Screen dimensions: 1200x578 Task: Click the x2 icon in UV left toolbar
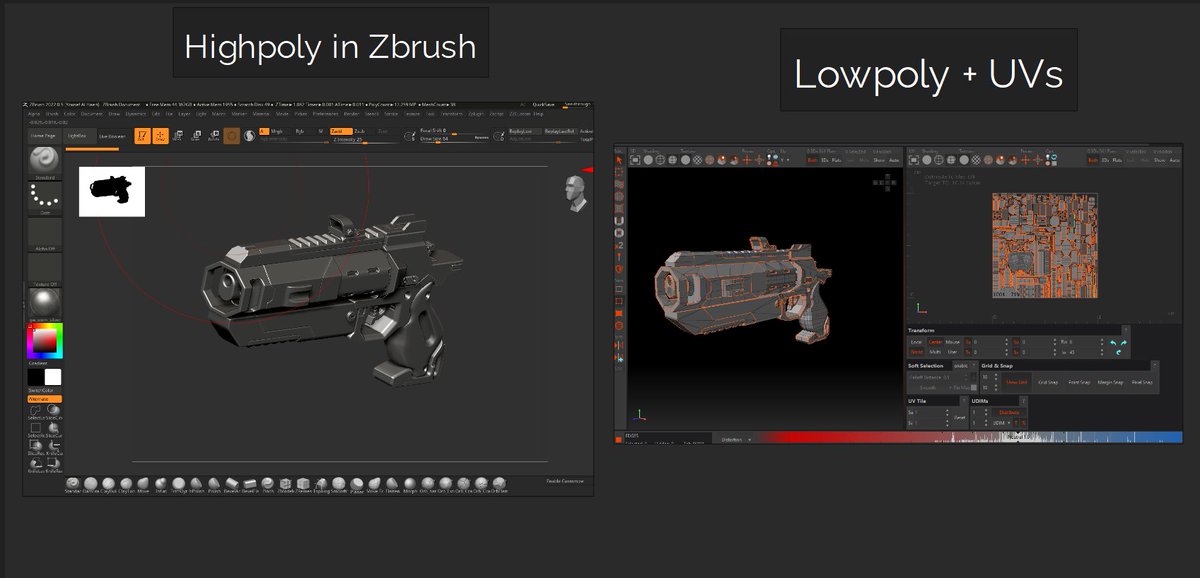click(x=619, y=245)
